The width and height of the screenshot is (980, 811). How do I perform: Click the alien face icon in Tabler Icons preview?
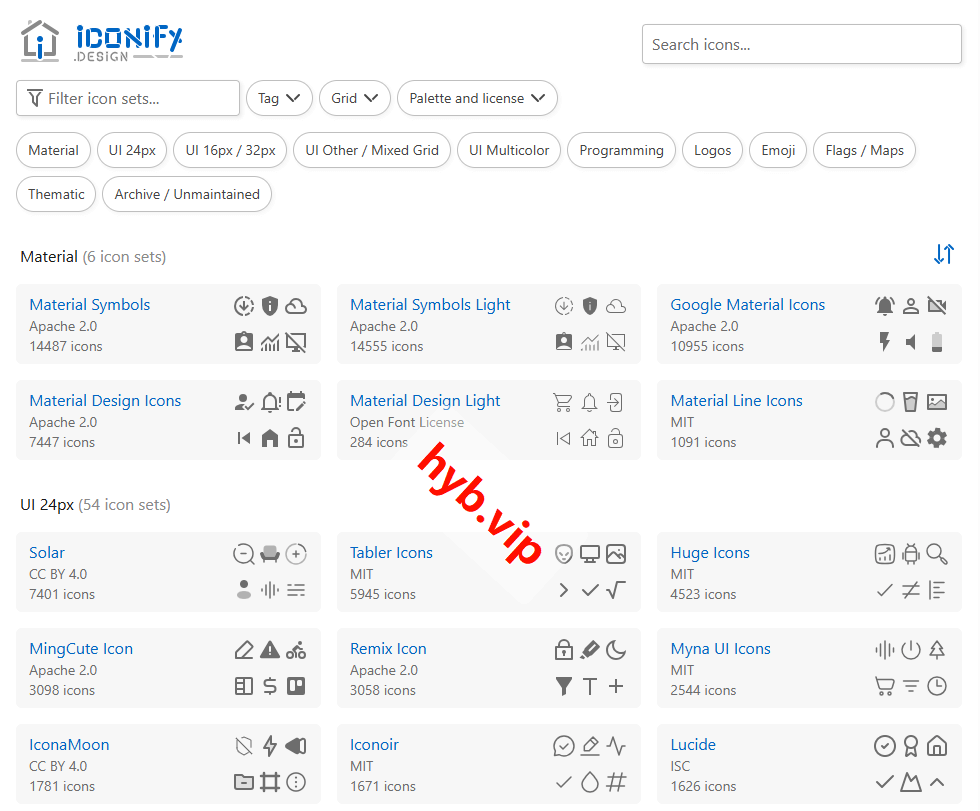563,553
